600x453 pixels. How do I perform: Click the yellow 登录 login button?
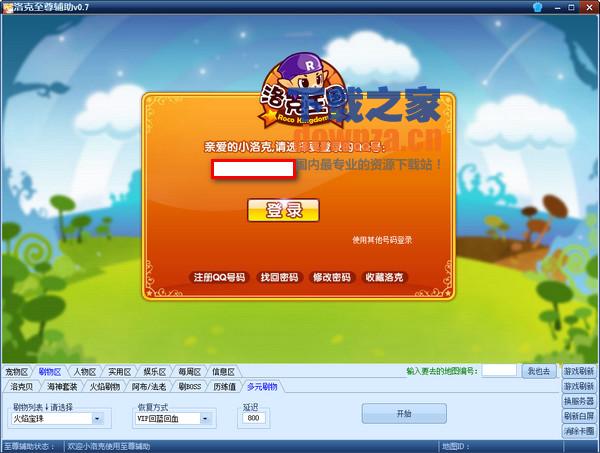coord(283,210)
